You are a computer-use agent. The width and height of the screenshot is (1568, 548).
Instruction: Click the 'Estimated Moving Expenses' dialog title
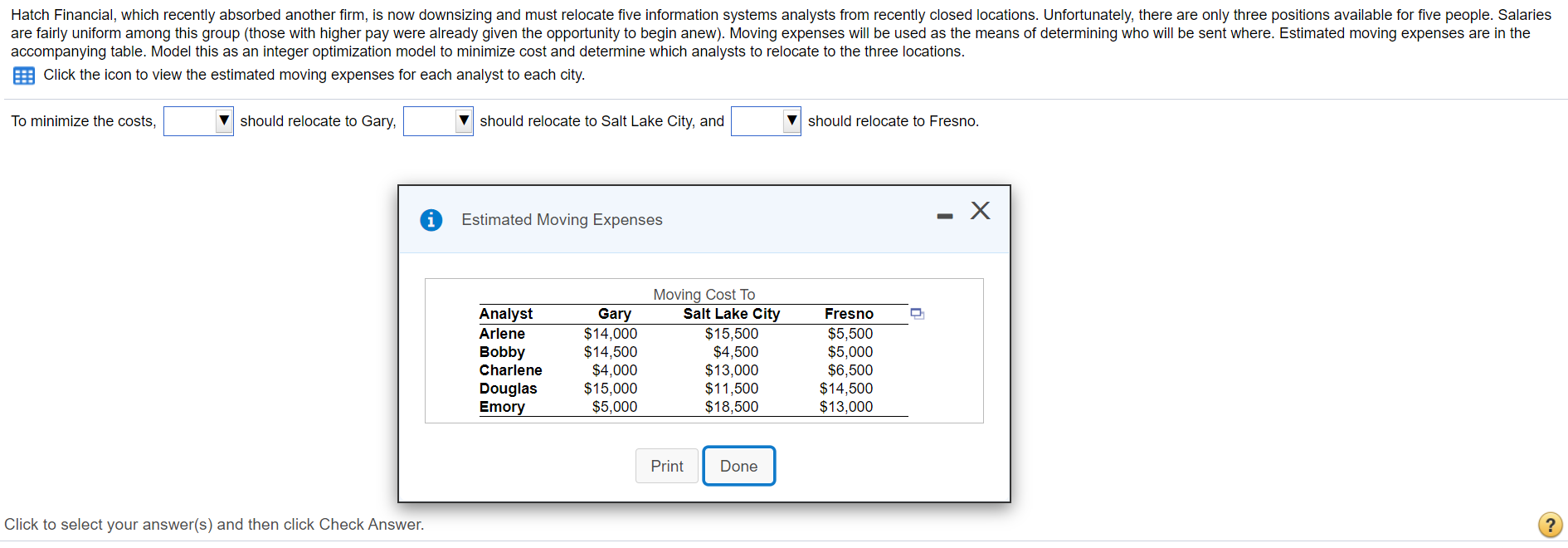tap(562, 220)
